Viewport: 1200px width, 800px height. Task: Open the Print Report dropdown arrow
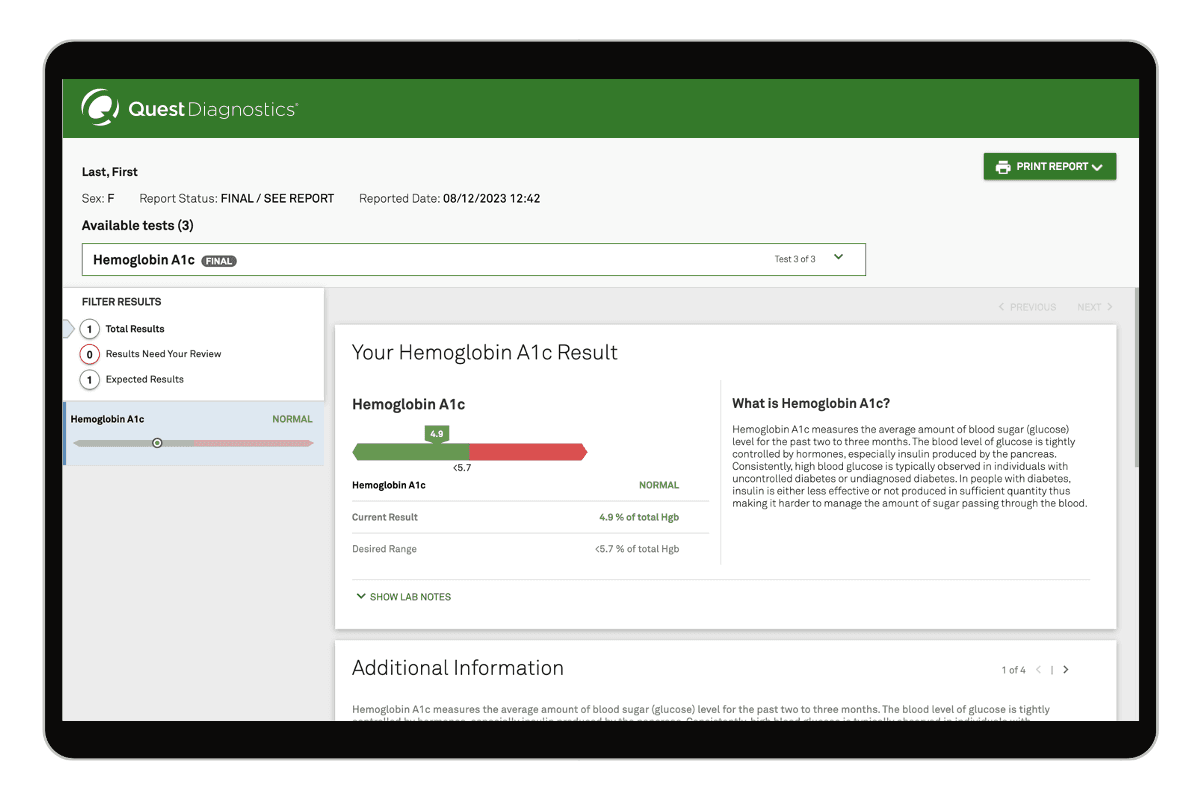click(x=1097, y=167)
